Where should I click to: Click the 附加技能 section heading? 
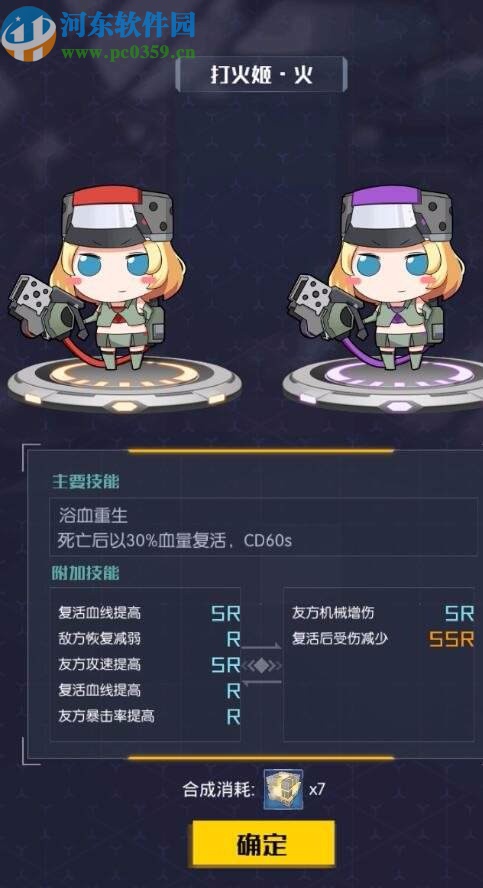pos(86,573)
